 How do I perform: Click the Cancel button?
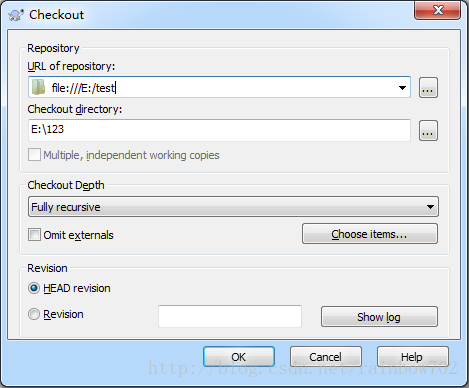326,357
